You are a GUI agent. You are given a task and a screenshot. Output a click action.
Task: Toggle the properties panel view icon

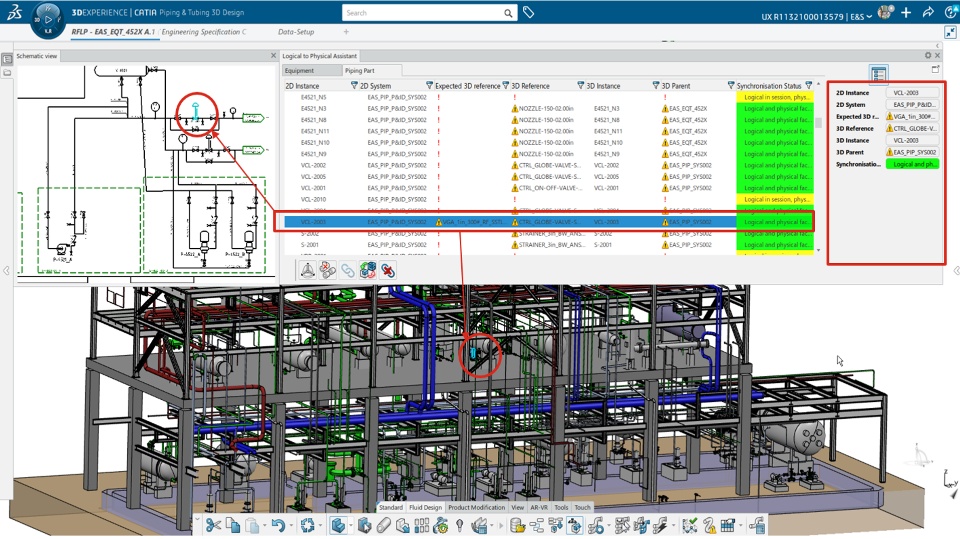coord(879,73)
